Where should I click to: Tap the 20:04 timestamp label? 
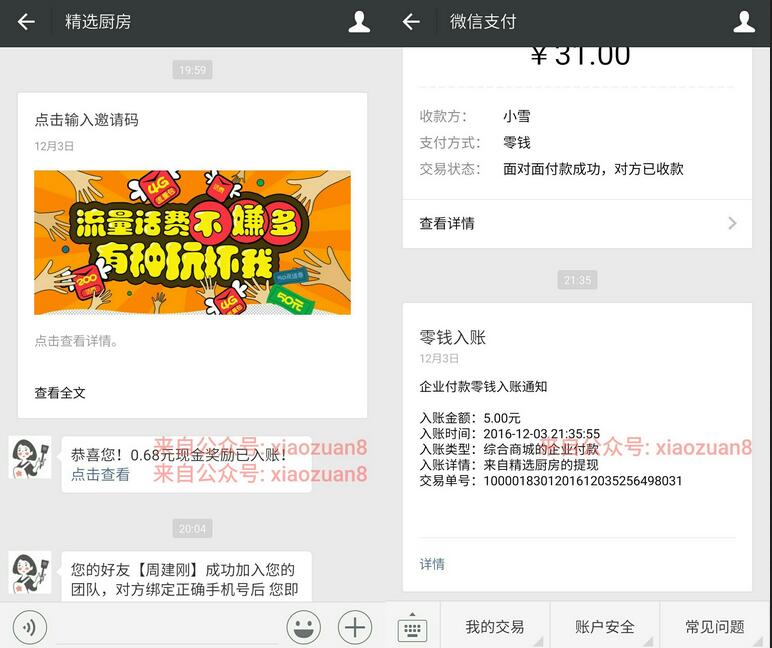pyautogui.click(x=193, y=528)
